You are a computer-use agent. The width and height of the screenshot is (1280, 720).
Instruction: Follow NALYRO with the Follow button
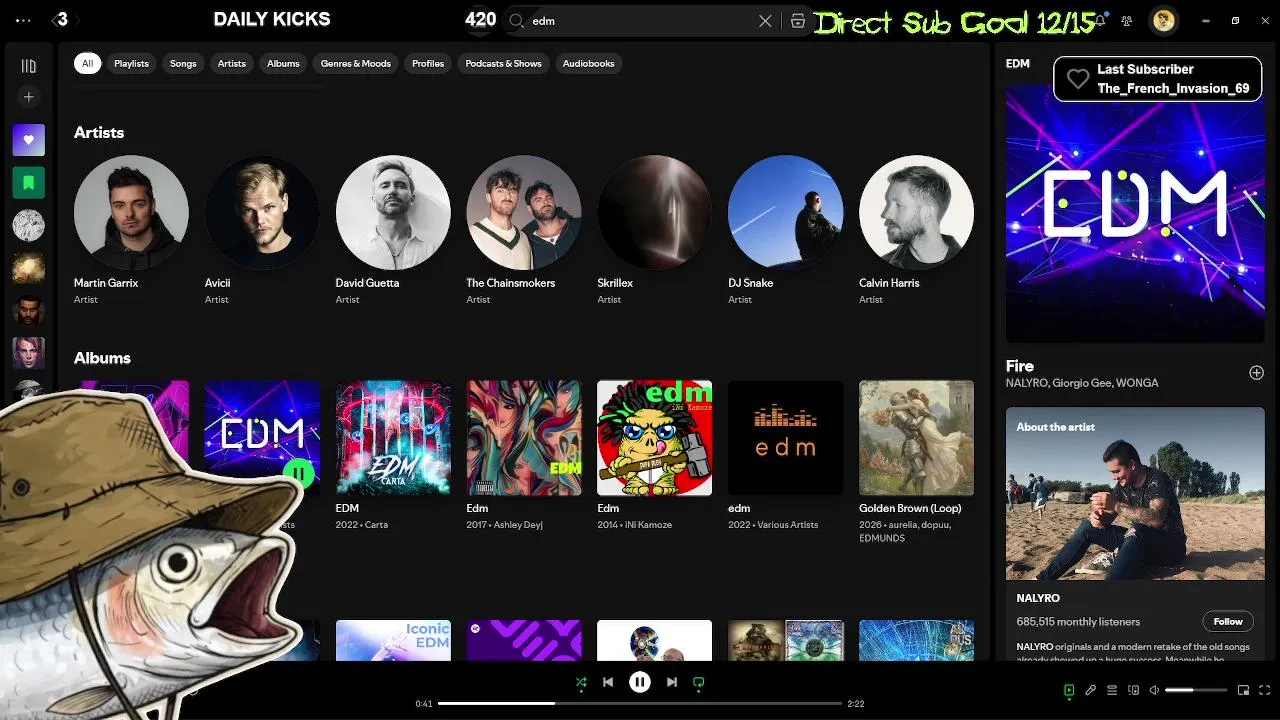tap(1228, 621)
